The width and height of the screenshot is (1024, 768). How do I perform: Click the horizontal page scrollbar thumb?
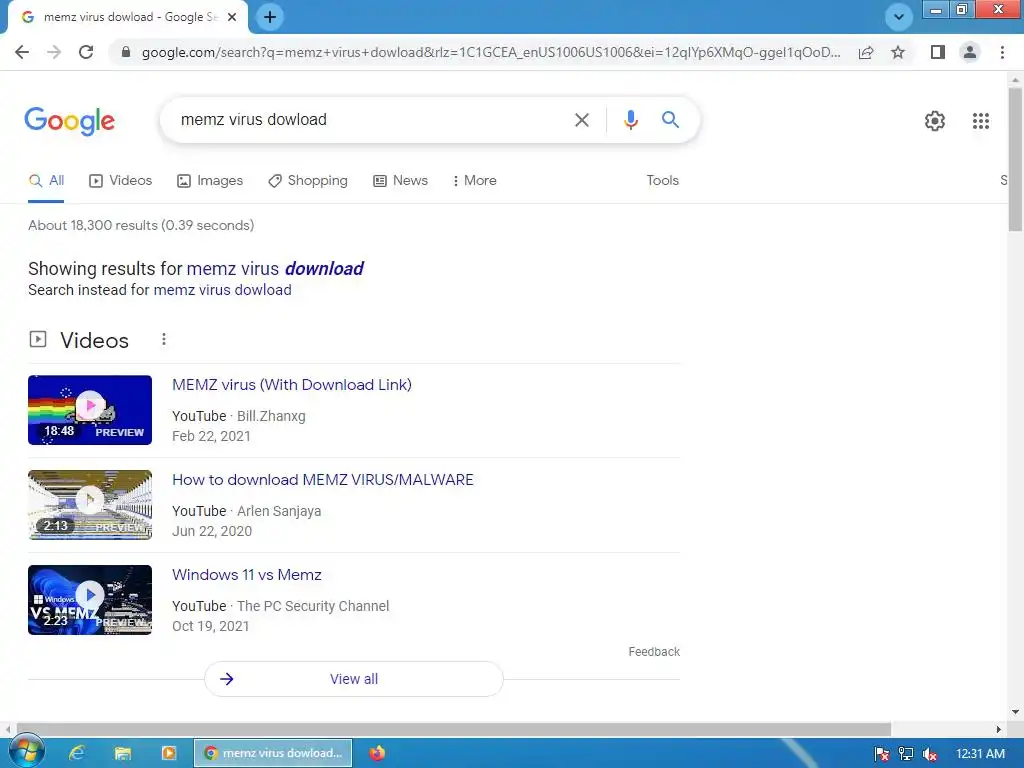453,729
